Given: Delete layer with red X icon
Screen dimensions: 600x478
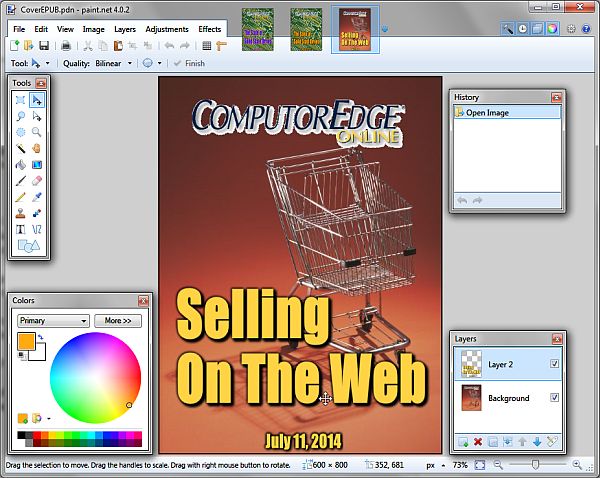Looking at the screenshot, I should pyautogui.click(x=478, y=442).
